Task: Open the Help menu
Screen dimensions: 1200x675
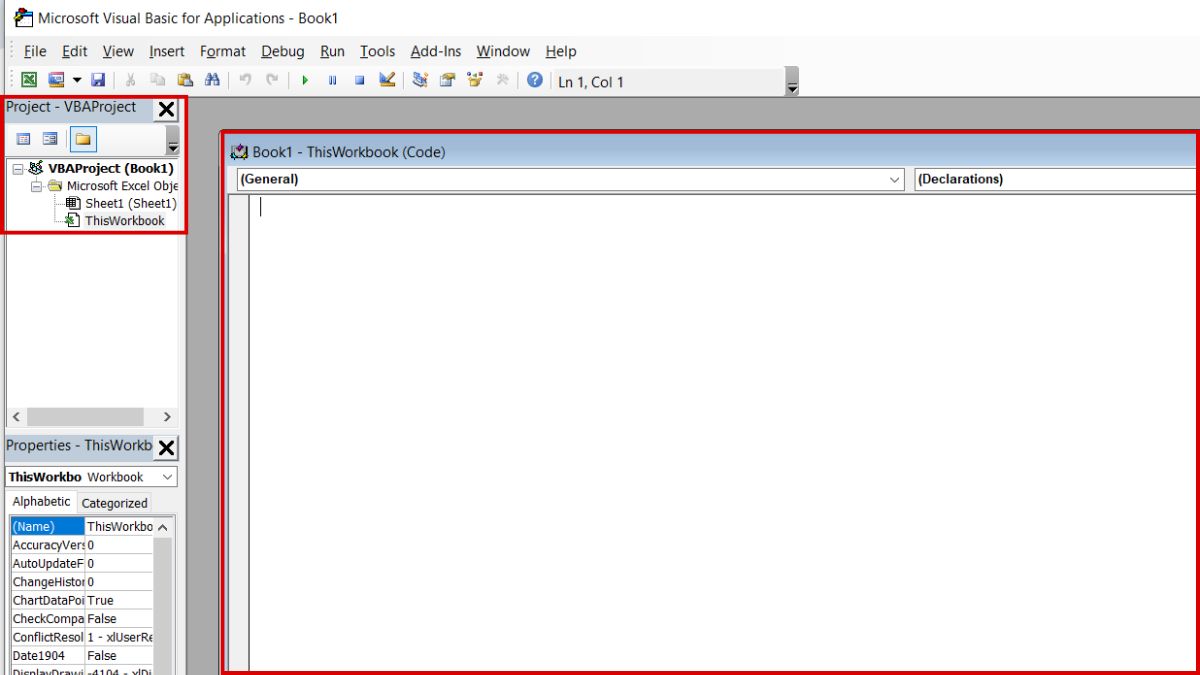Action: pyautogui.click(x=561, y=51)
